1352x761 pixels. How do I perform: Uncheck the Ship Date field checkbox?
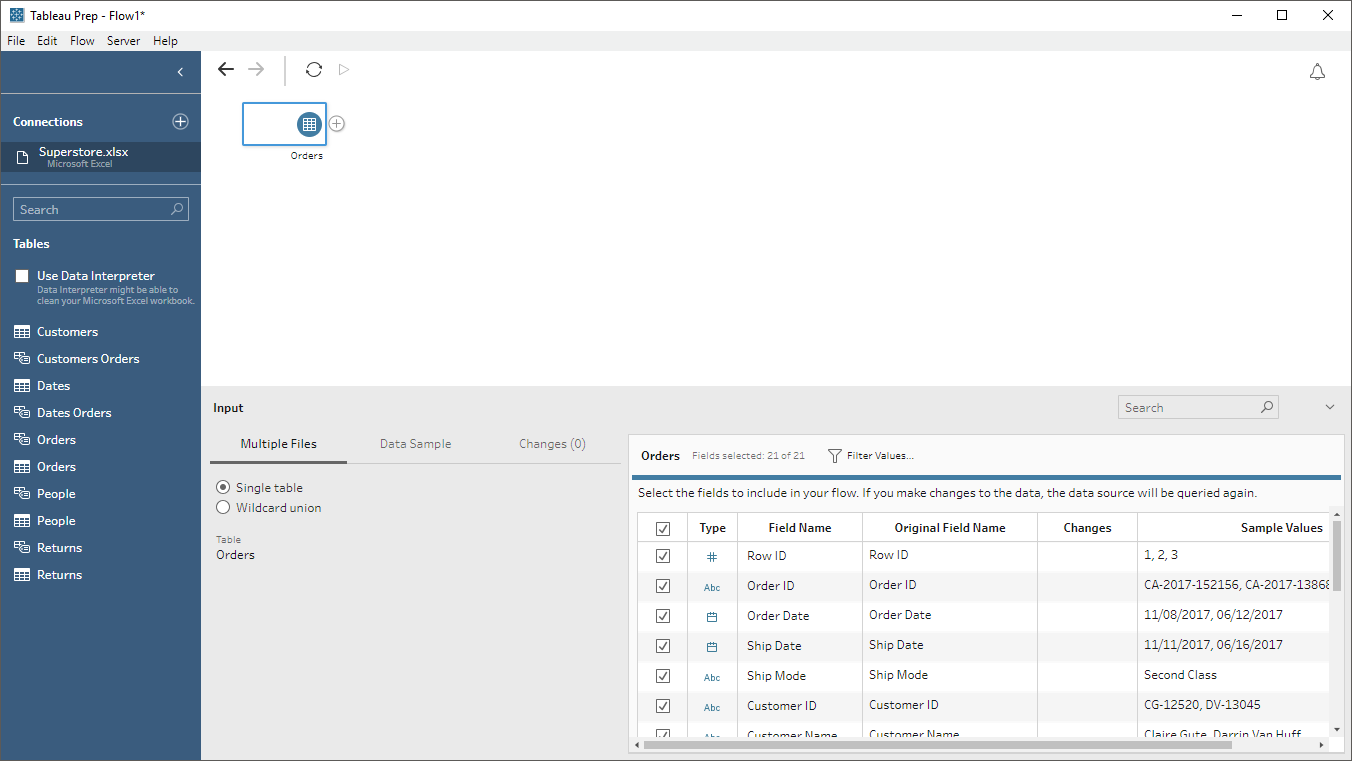pyautogui.click(x=663, y=646)
